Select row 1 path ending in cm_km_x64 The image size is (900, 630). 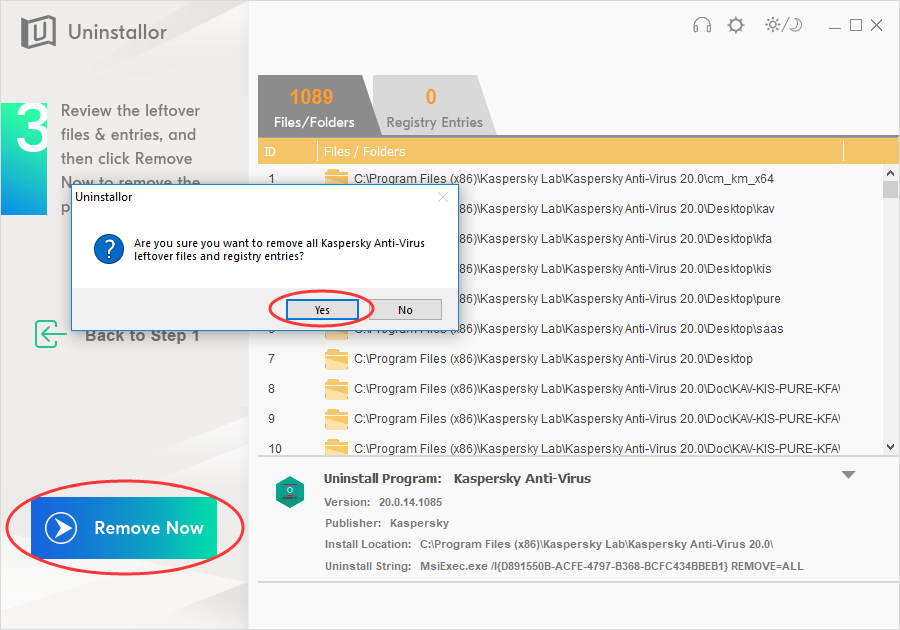tap(564, 178)
